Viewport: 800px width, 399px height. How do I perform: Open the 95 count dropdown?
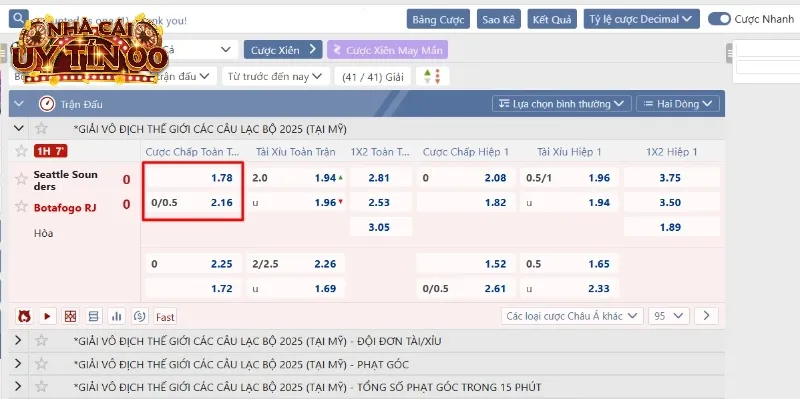669,316
